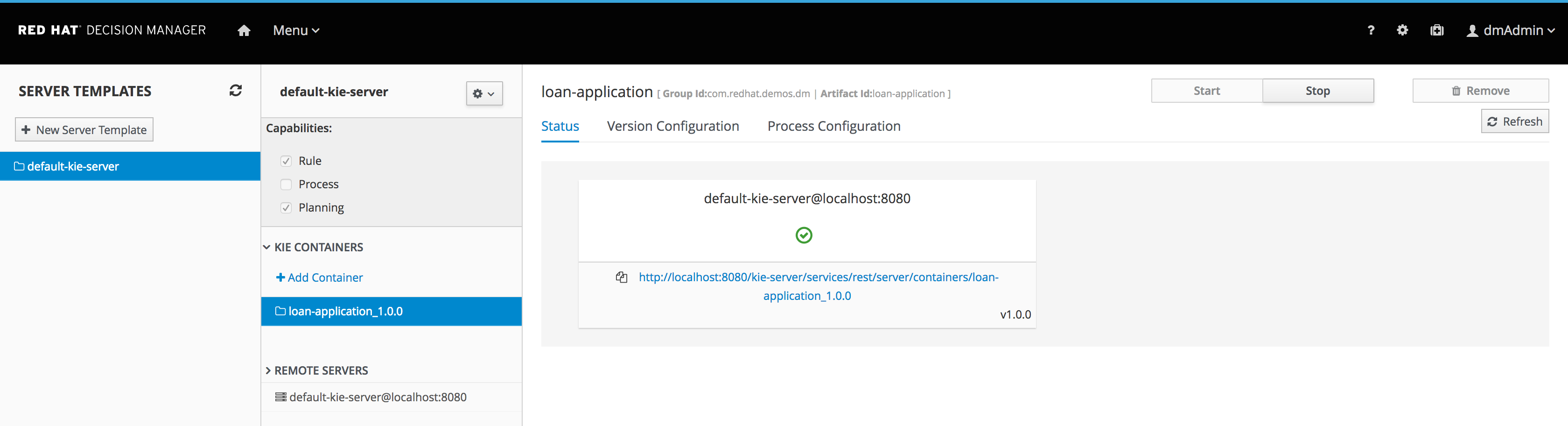
Task: Click the Remove container button
Action: click(x=1480, y=91)
